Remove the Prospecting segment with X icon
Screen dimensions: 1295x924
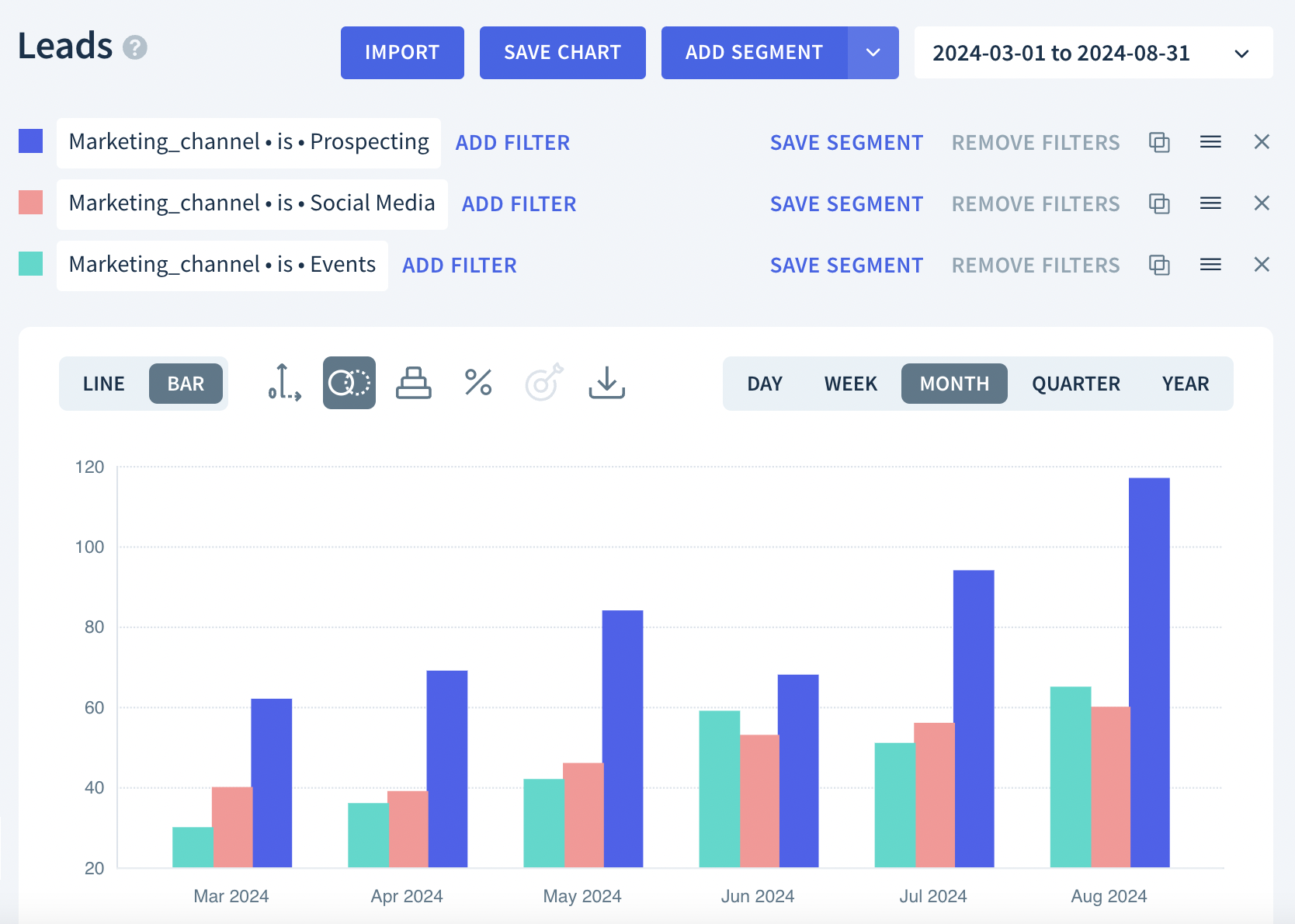coord(1262,142)
